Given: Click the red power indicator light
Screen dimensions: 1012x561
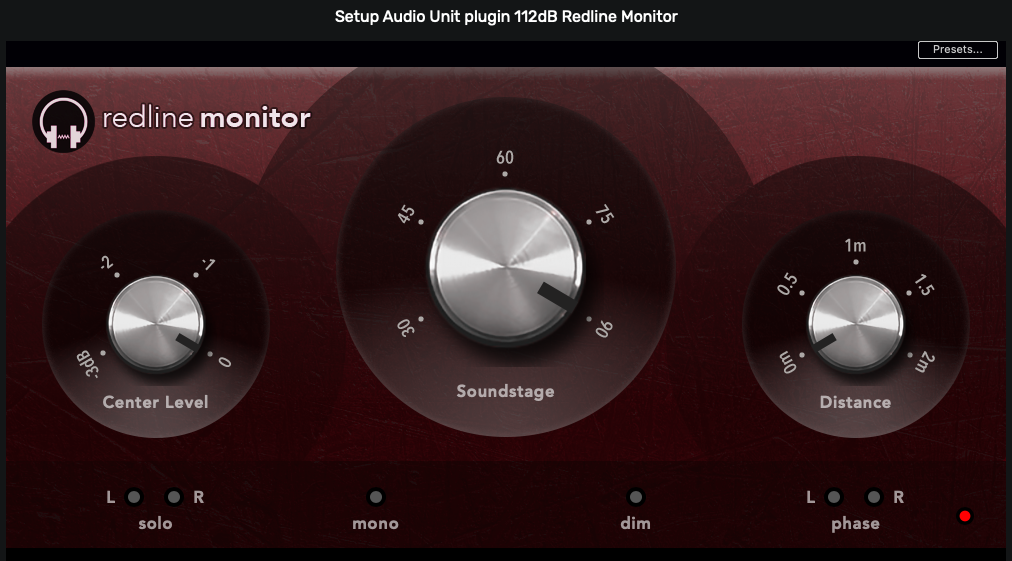Looking at the screenshot, I should click(x=965, y=516).
